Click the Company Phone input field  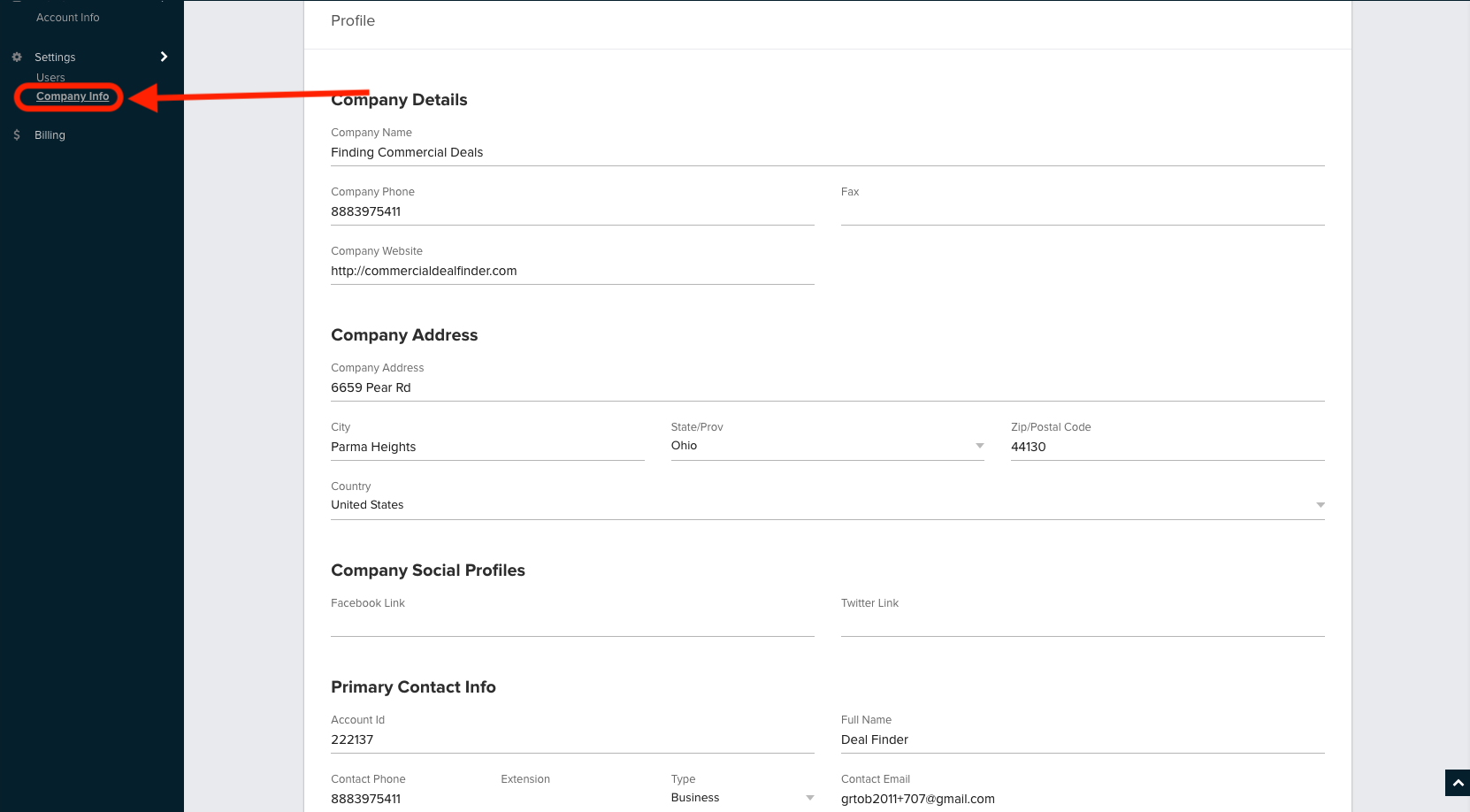[571, 212]
